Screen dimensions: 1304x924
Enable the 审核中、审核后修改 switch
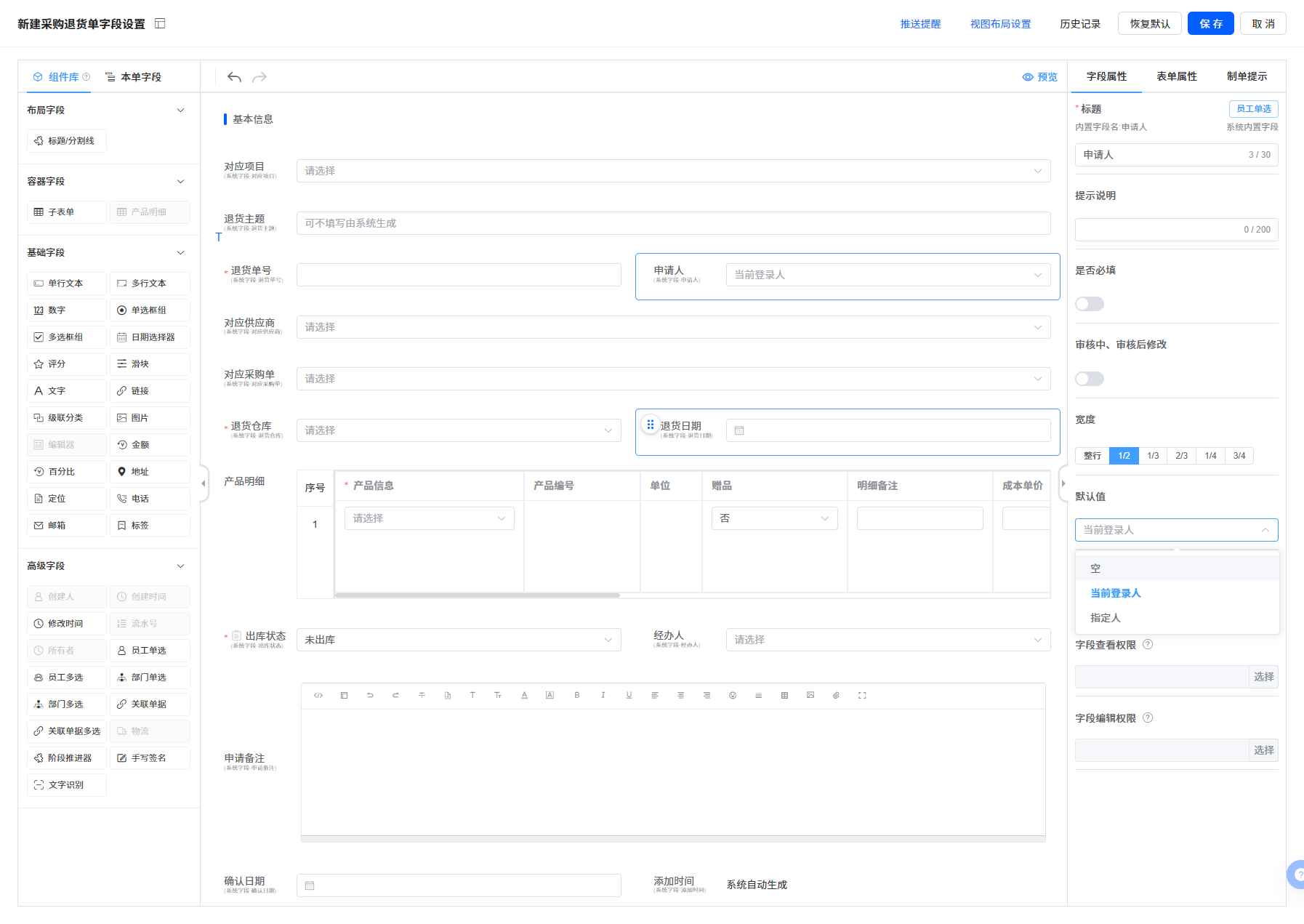tap(1089, 379)
